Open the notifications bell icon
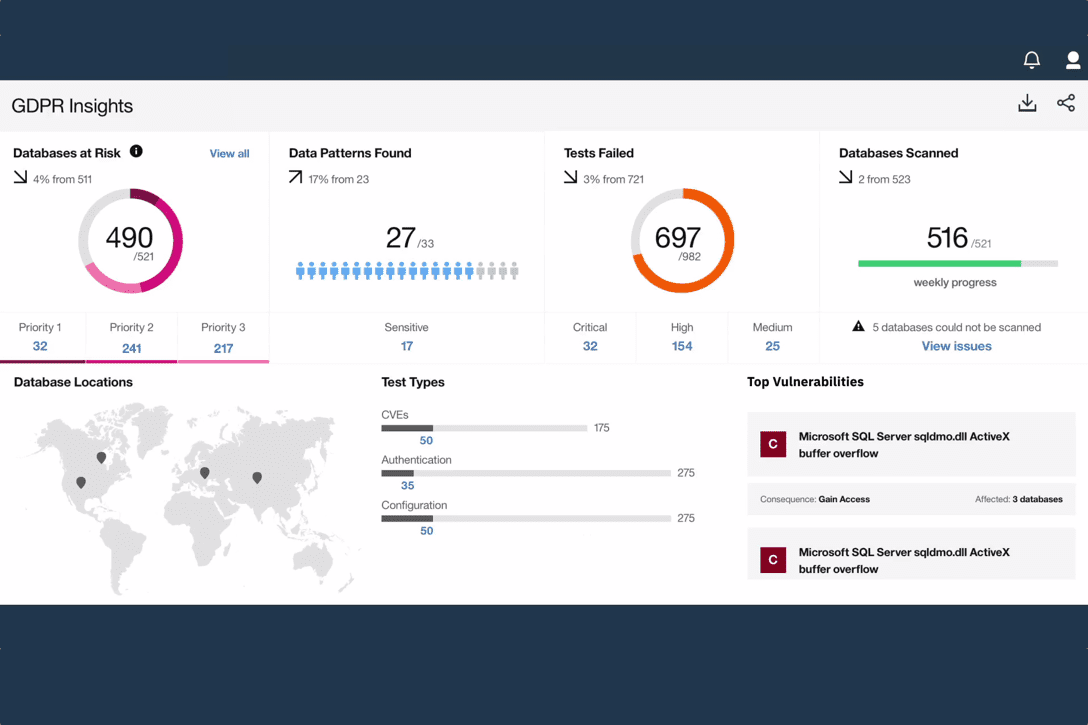Viewport: 1088px width, 725px height. [x=1031, y=61]
